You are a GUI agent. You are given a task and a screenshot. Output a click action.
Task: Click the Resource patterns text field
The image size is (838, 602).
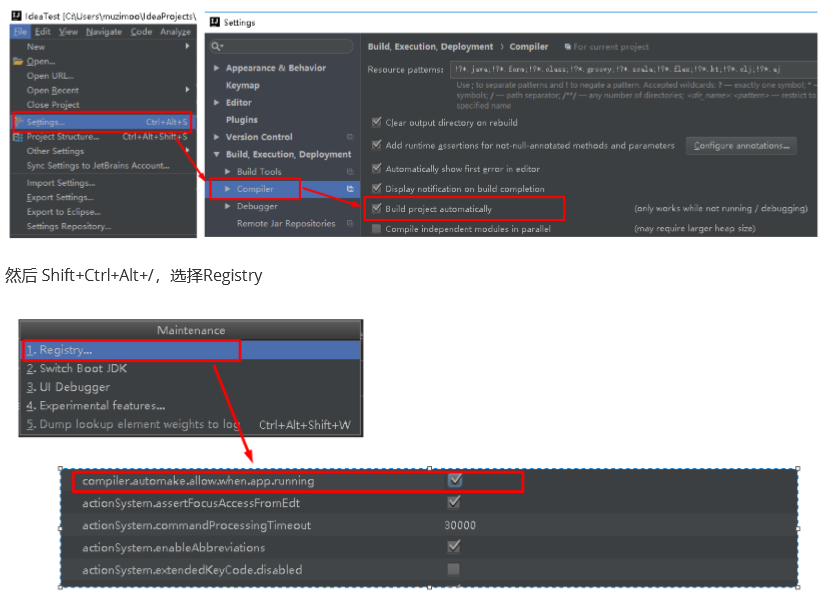click(x=633, y=69)
